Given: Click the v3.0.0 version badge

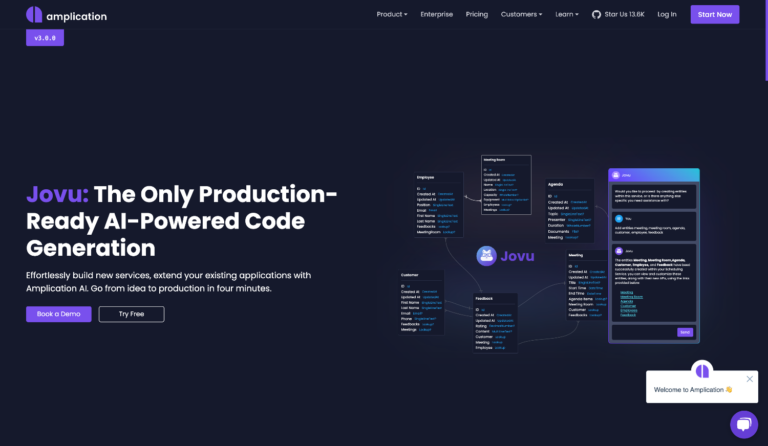Looking at the screenshot, I should coord(45,38).
